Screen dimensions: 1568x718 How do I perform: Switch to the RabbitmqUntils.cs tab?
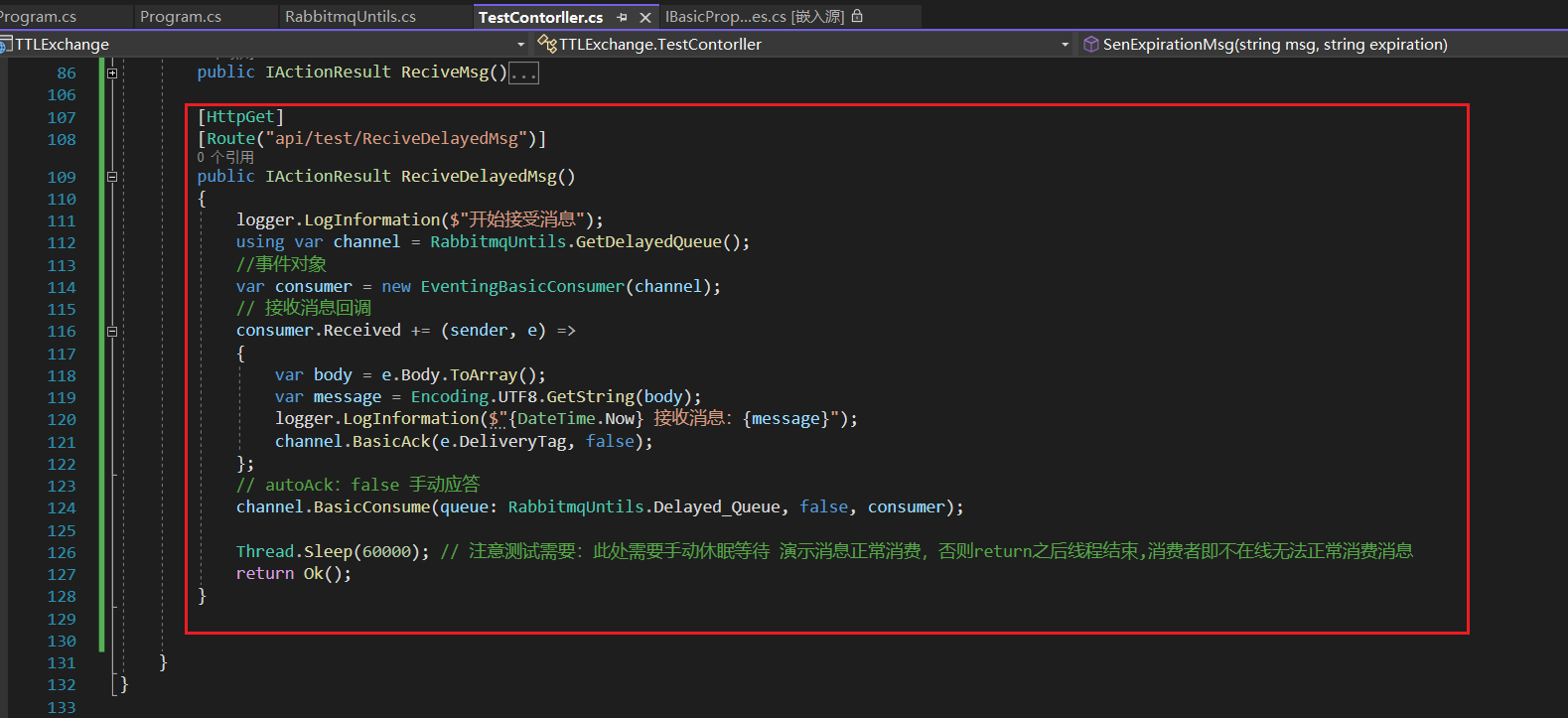click(351, 17)
